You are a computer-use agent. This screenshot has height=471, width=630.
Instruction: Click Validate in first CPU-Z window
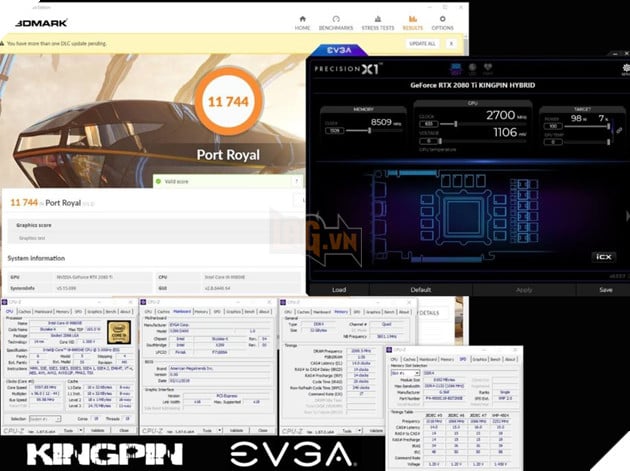(98, 430)
